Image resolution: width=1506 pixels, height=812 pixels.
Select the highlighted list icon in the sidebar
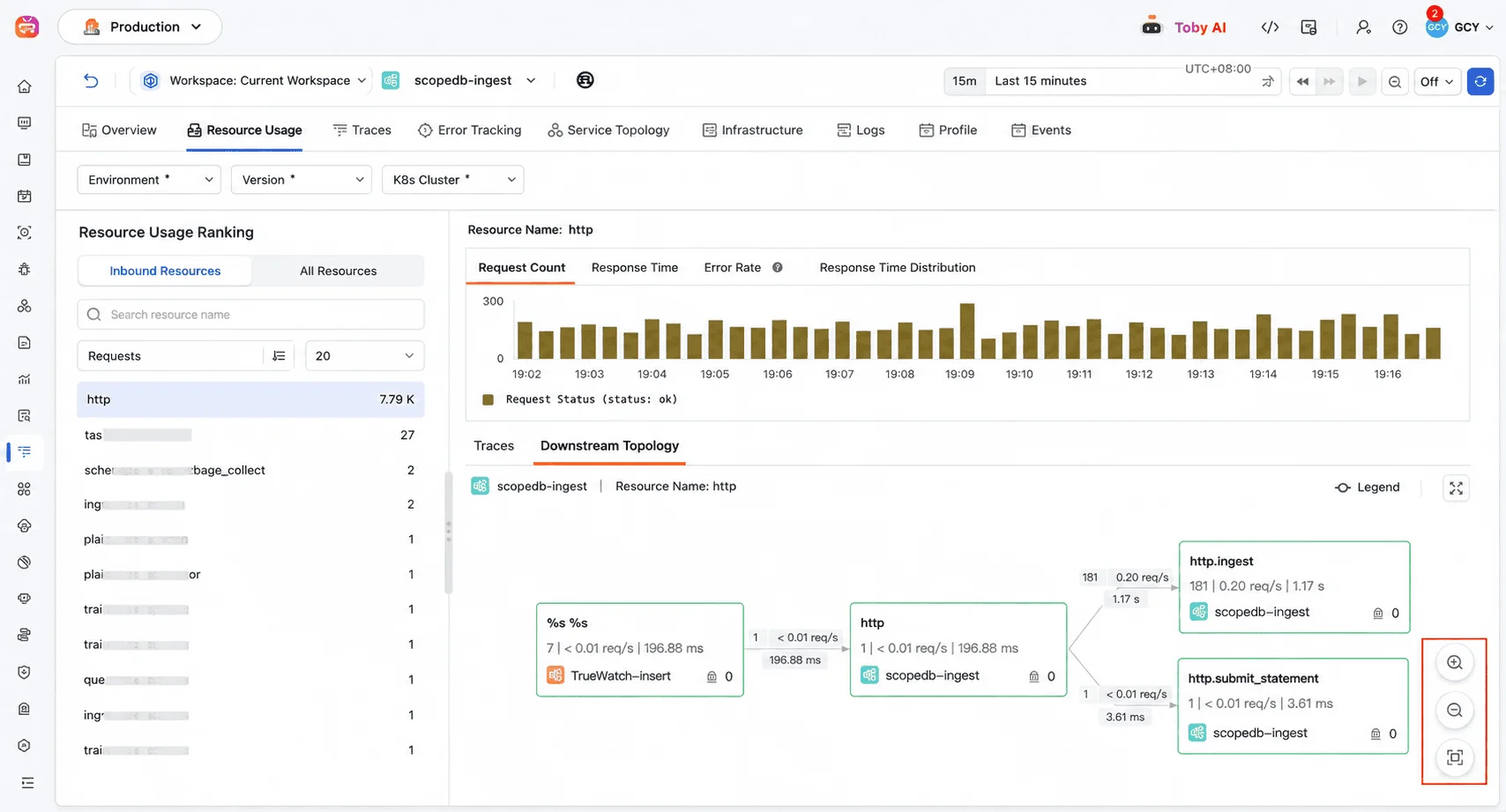tap(25, 452)
